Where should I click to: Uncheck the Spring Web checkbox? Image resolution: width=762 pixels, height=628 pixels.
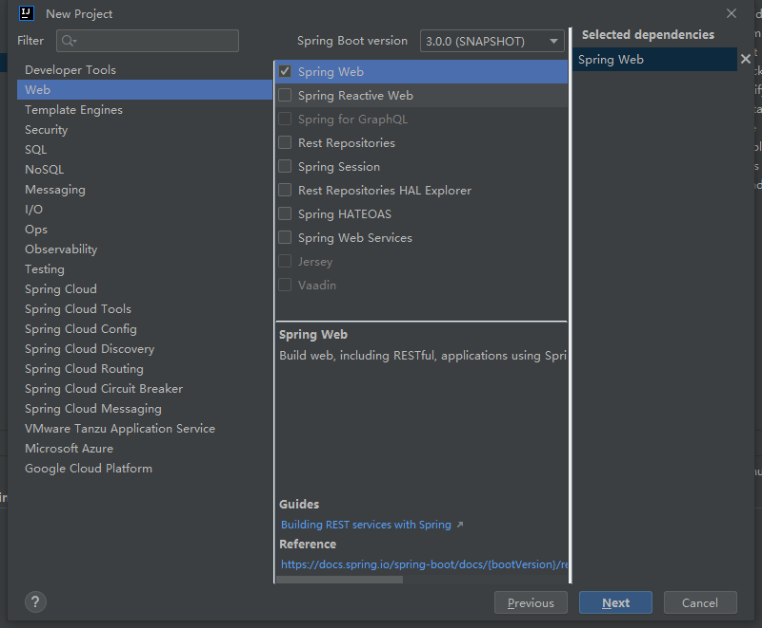click(x=285, y=71)
